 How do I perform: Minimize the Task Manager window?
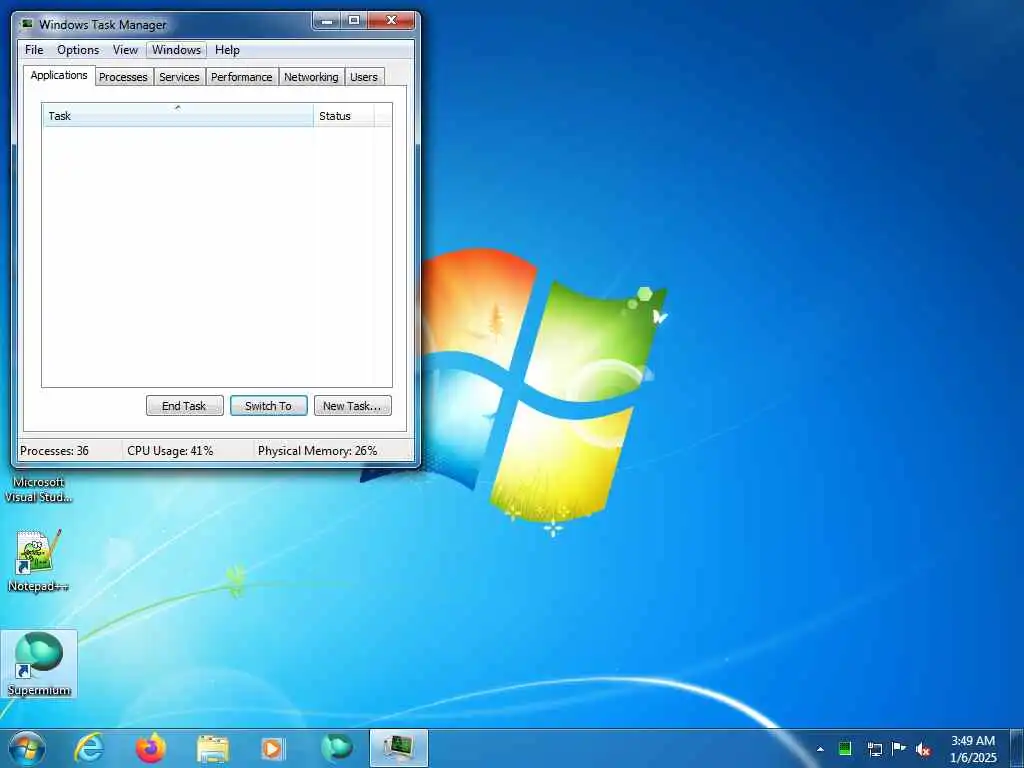pos(327,21)
